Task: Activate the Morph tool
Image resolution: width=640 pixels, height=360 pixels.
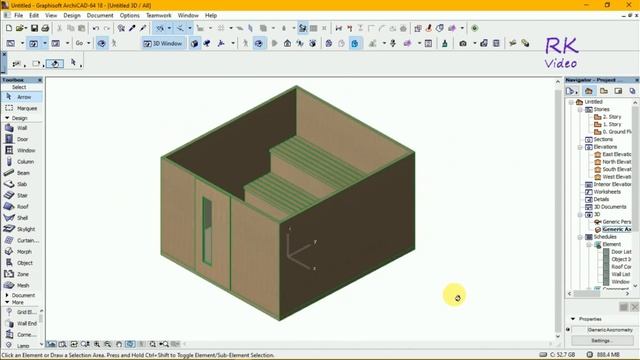Action: [x=22, y=252]
